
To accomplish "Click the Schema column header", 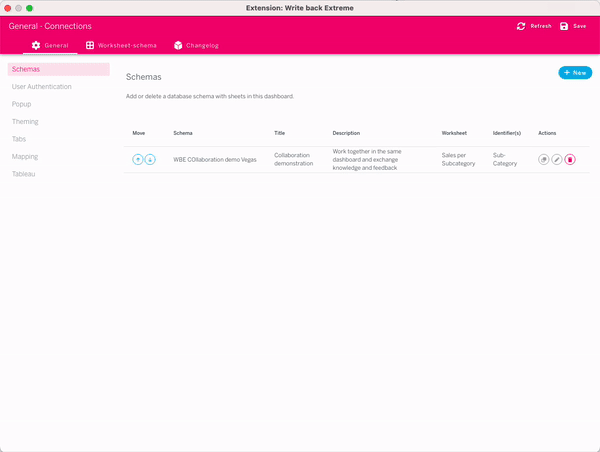I will (183, 133).
